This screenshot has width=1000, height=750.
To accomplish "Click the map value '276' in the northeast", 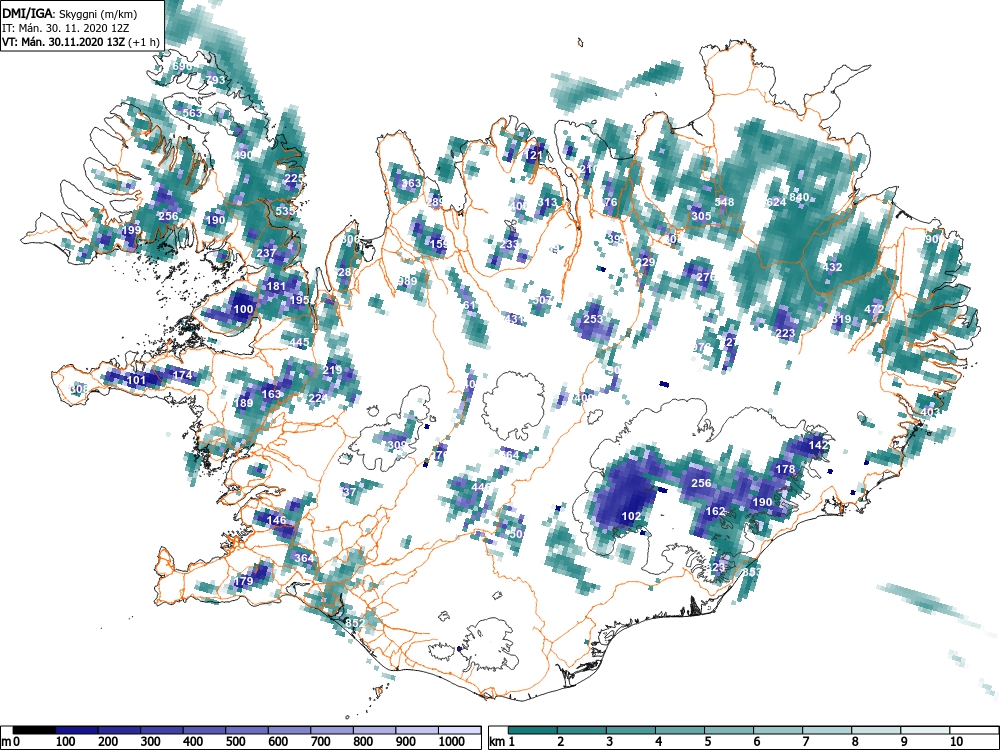I will pyautogui.click(x=705, y=277).
